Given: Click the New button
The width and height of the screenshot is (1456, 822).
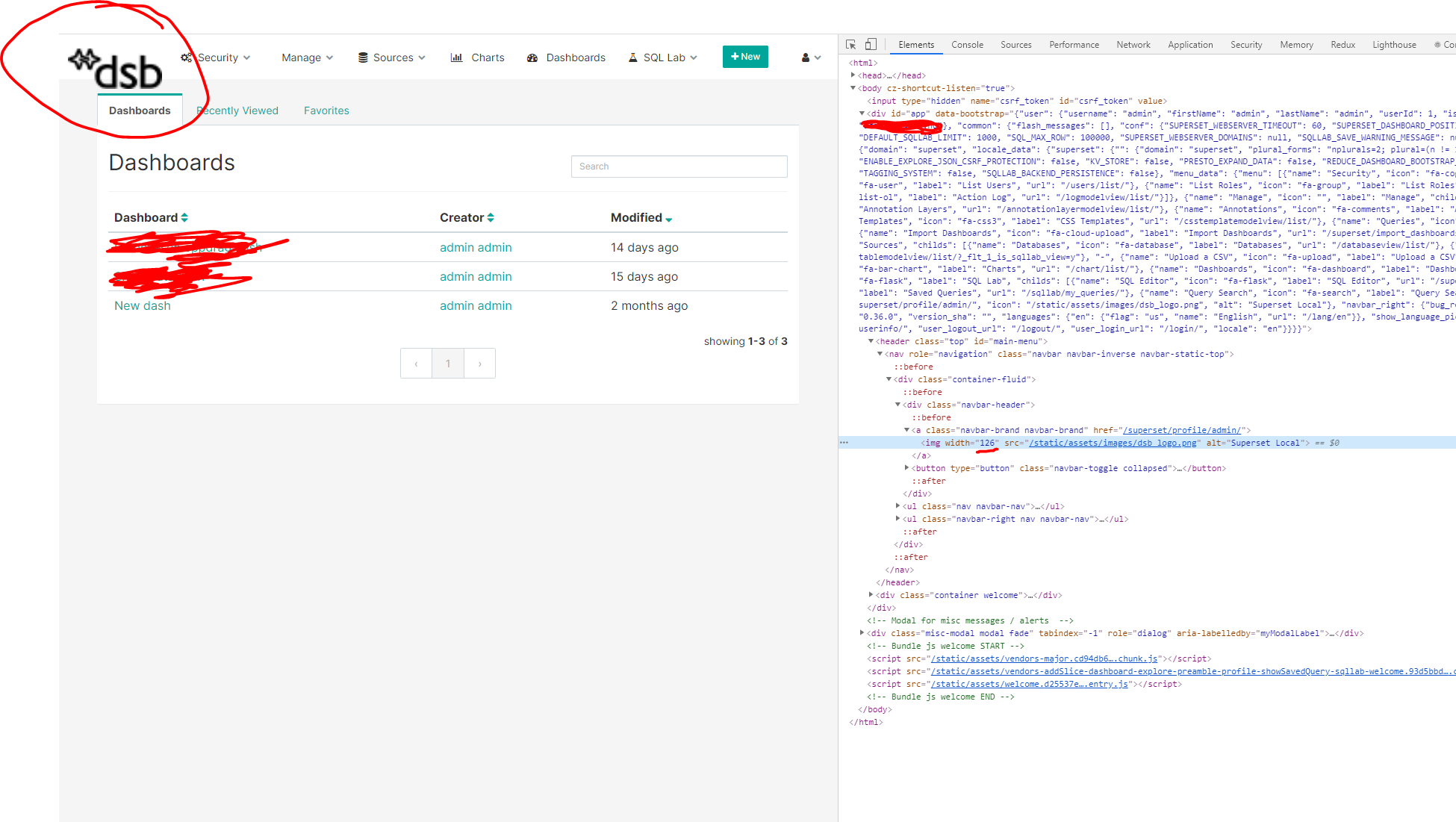Looking at the screenshot, I should 745,56.
